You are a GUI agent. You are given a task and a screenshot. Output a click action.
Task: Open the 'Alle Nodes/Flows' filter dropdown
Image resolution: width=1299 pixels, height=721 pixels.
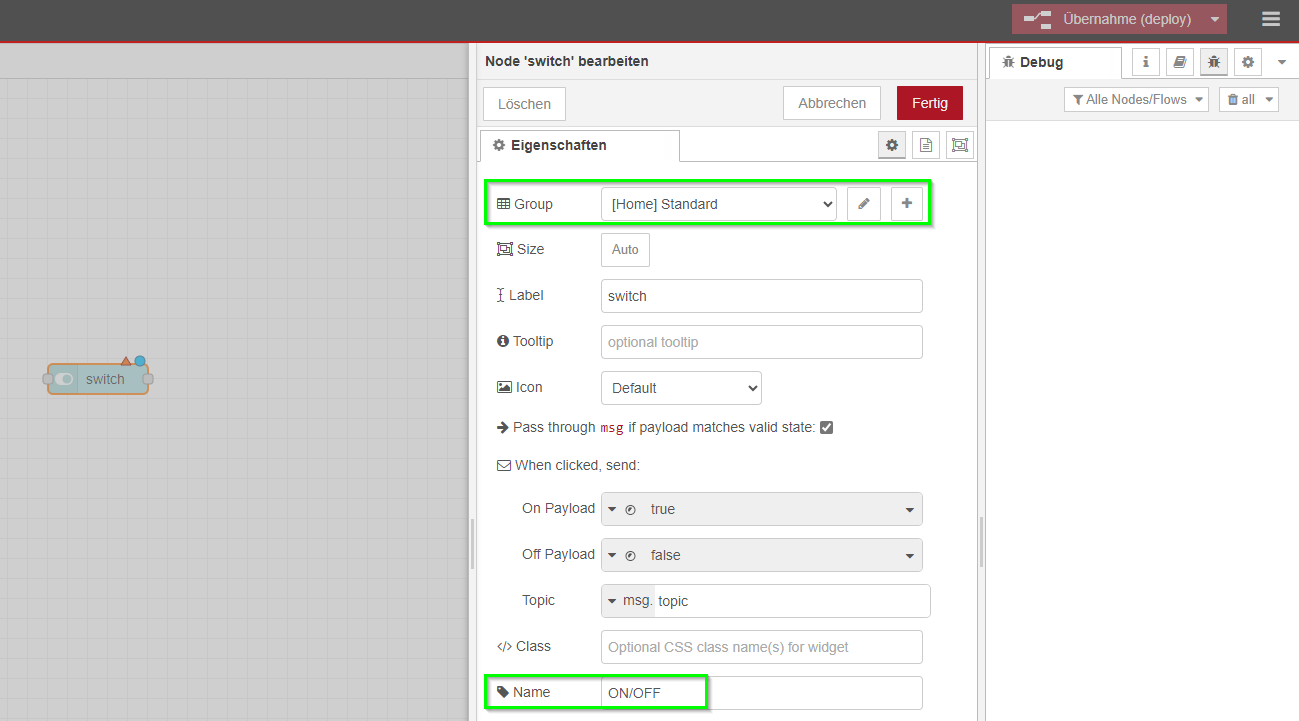(x=1136, y=99)
